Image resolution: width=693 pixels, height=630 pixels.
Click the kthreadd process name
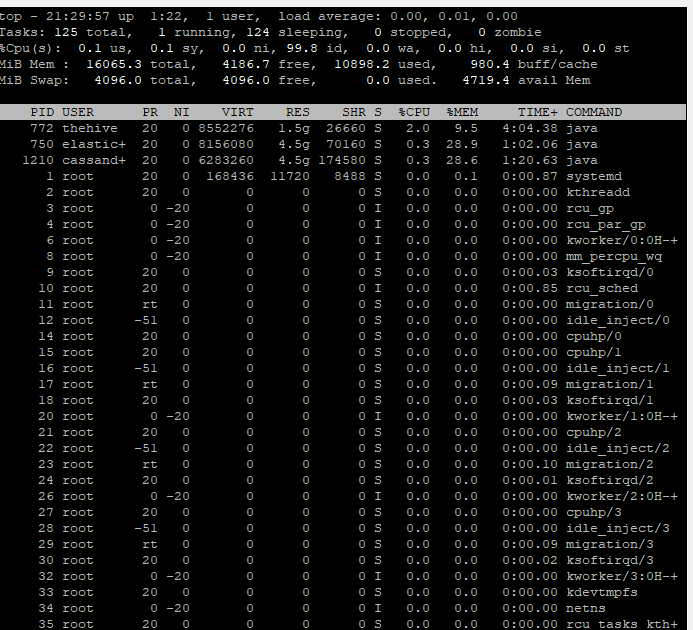pos(598,192)
